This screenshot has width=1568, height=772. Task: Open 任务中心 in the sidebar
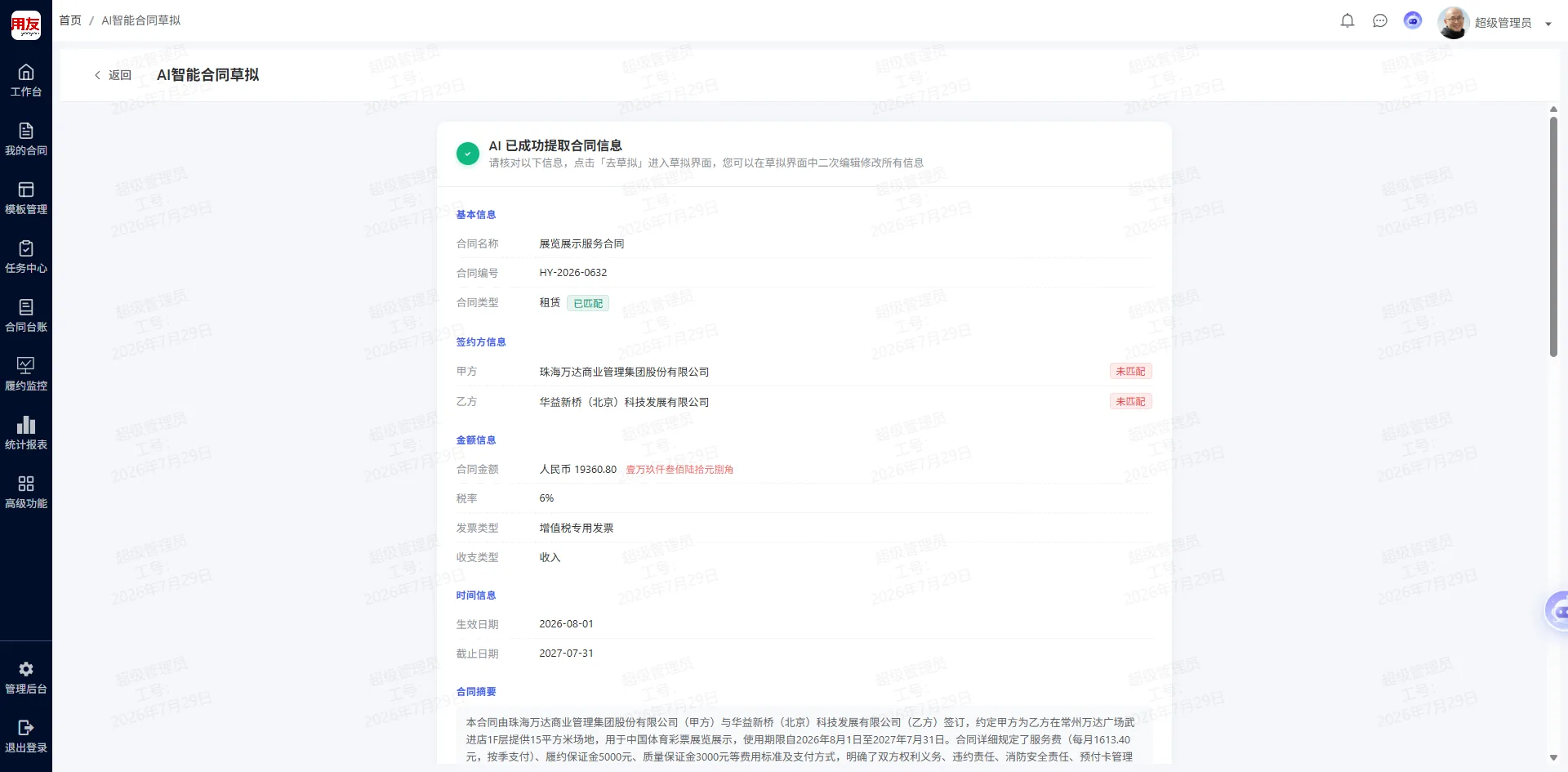(26, 257)
